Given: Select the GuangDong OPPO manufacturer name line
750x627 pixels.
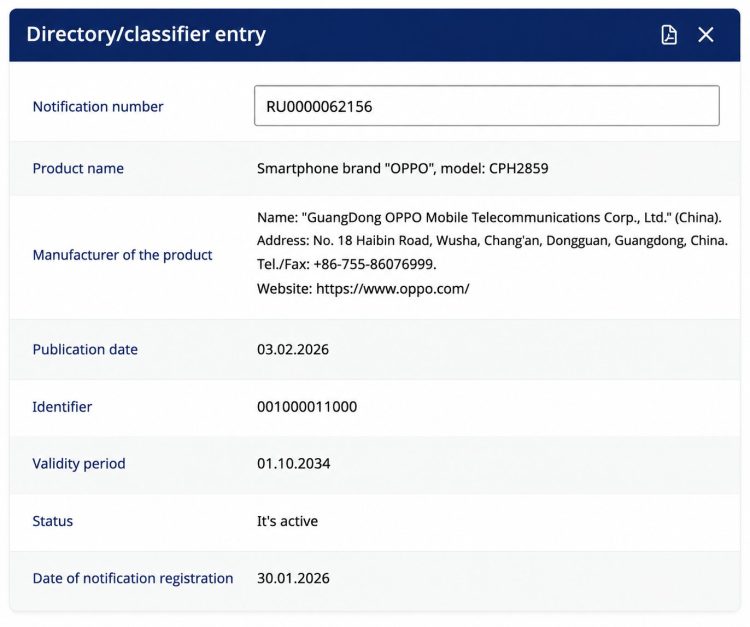Looking at the screenshot, I should [489, 218].
